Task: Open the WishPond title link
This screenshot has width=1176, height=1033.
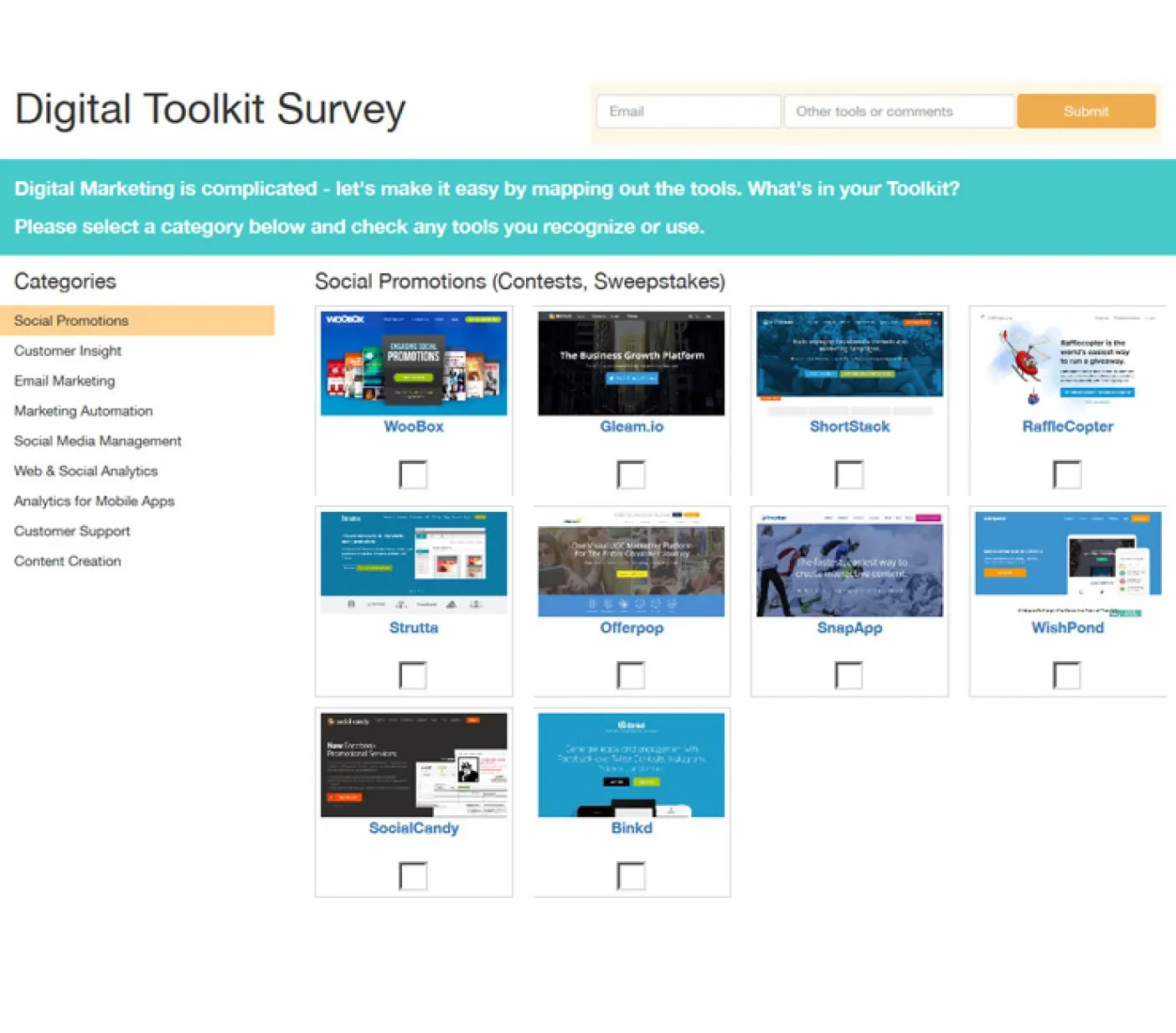Action: (1067, 628)
